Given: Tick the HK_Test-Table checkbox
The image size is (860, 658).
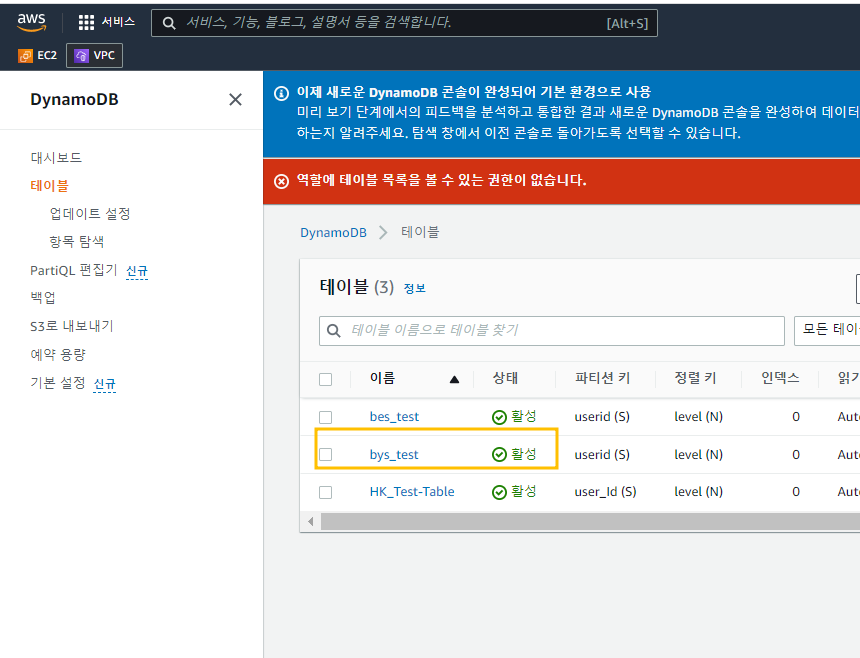Looking at the screenshot, I should pos(326,492).
